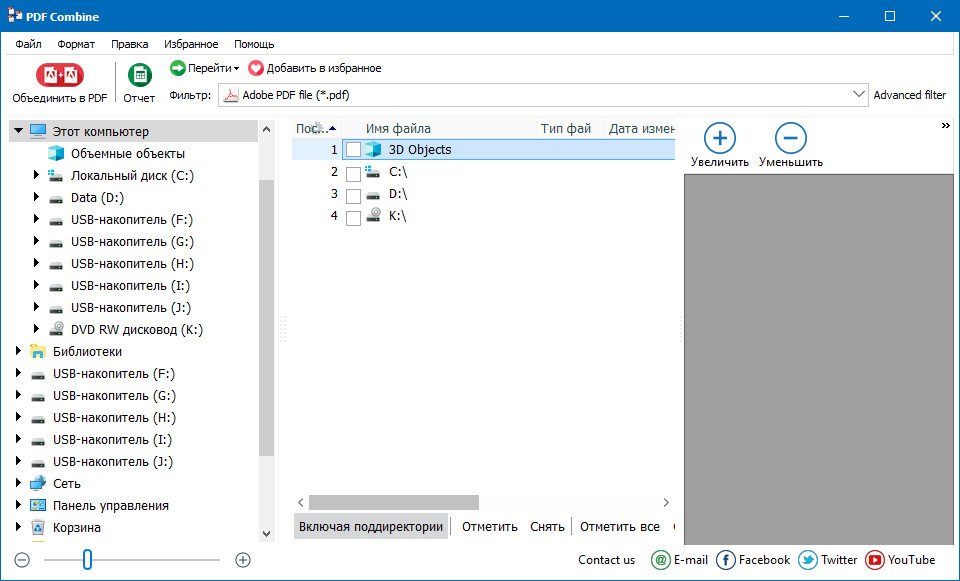
Task: Click the E-mail @ icon
Action: (x=661, y=560)
